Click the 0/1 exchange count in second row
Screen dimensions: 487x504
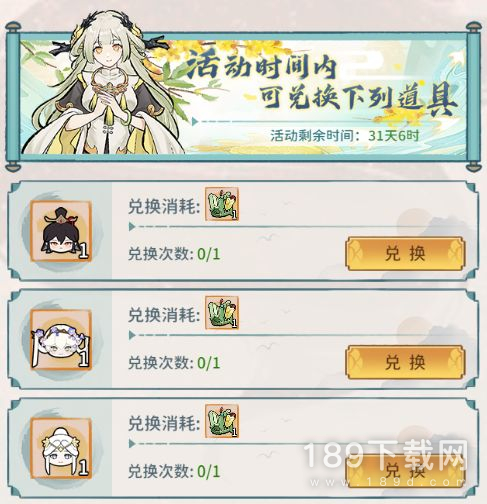coord(209,363)
